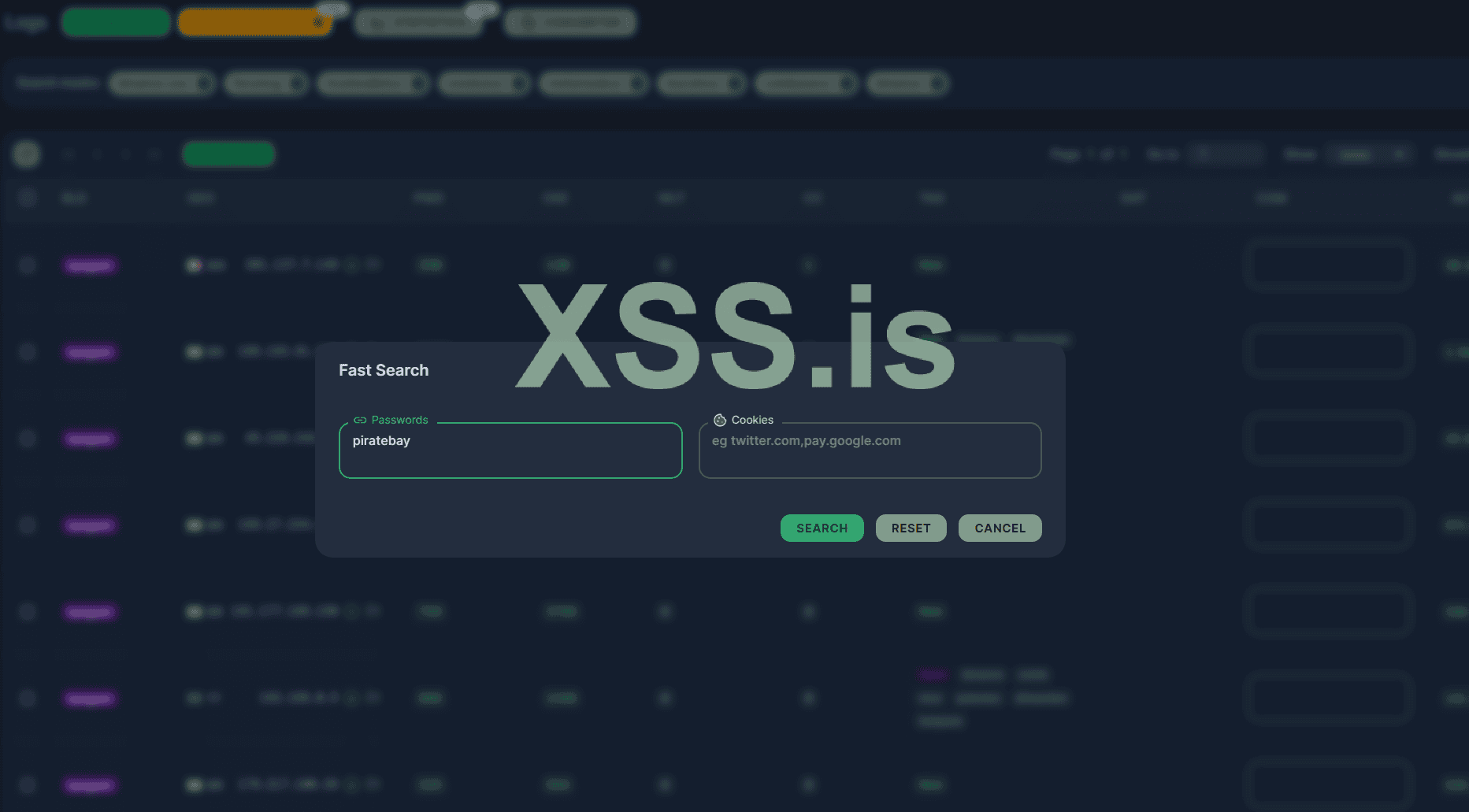Click the link icon beside Passwords
Screen dimensions: 1469x812
(360, 420)
